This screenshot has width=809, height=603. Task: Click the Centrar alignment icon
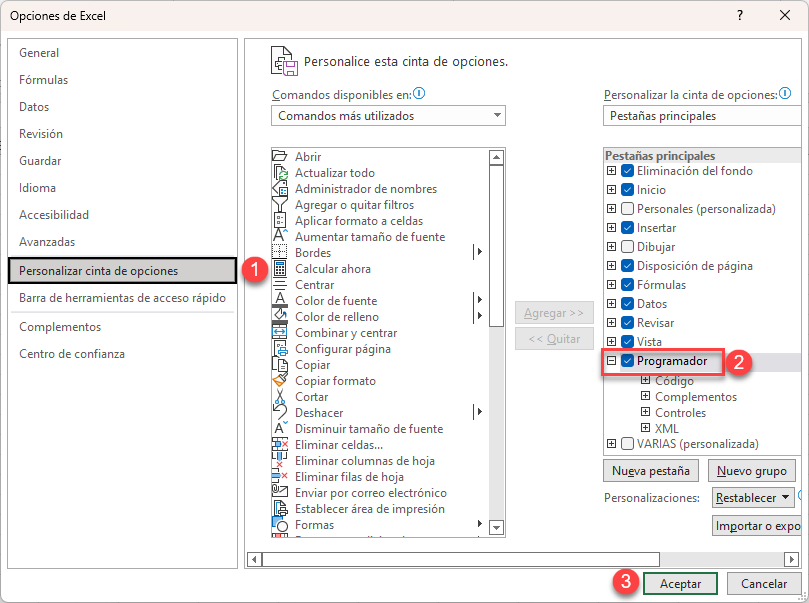pos(280,284)
